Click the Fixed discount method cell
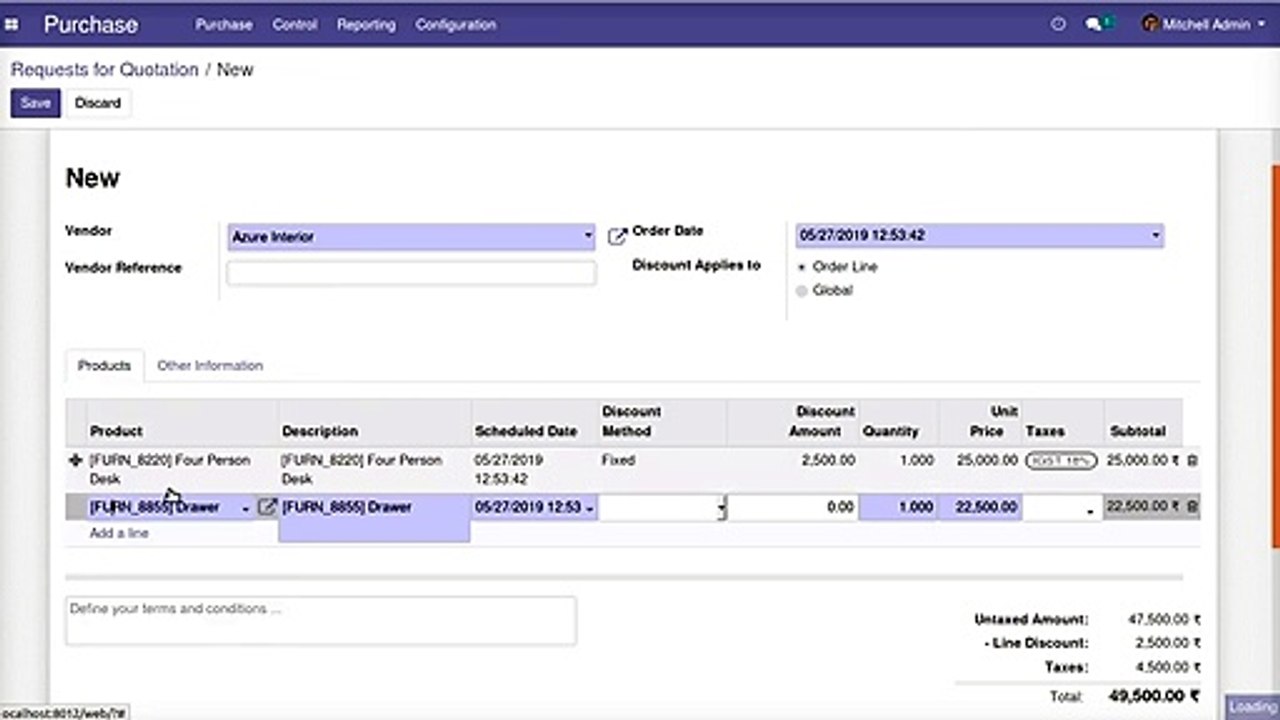 pyautogui.click(x=618, y=461)
